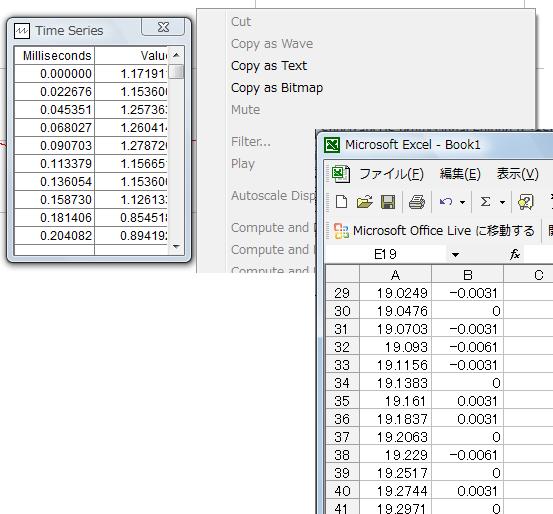This screenshot has height=514, width=553.
Task: Select column A header in Excel
Action: [395, 275]
